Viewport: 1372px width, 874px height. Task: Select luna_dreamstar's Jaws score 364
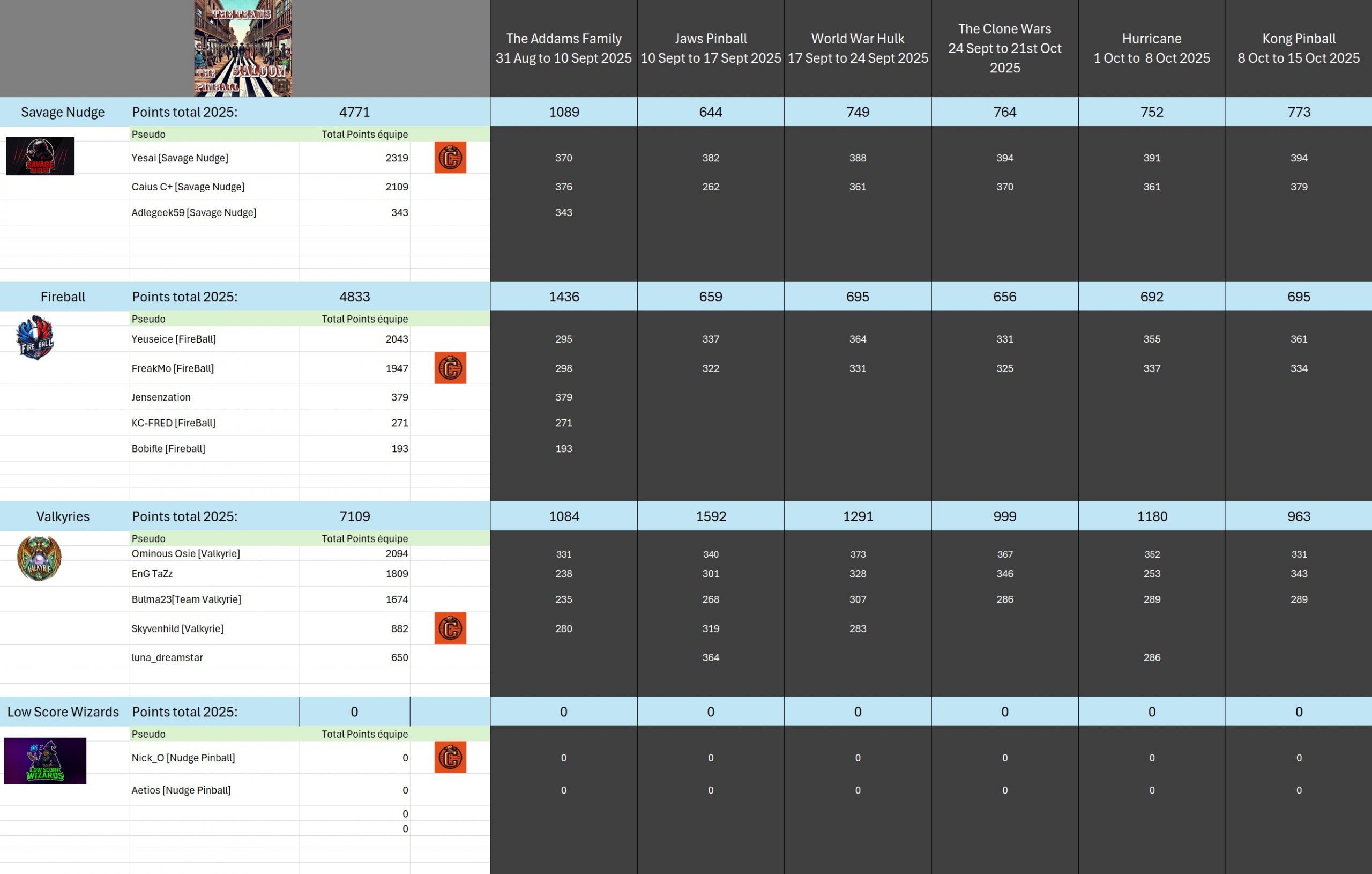tap(711, 657)
